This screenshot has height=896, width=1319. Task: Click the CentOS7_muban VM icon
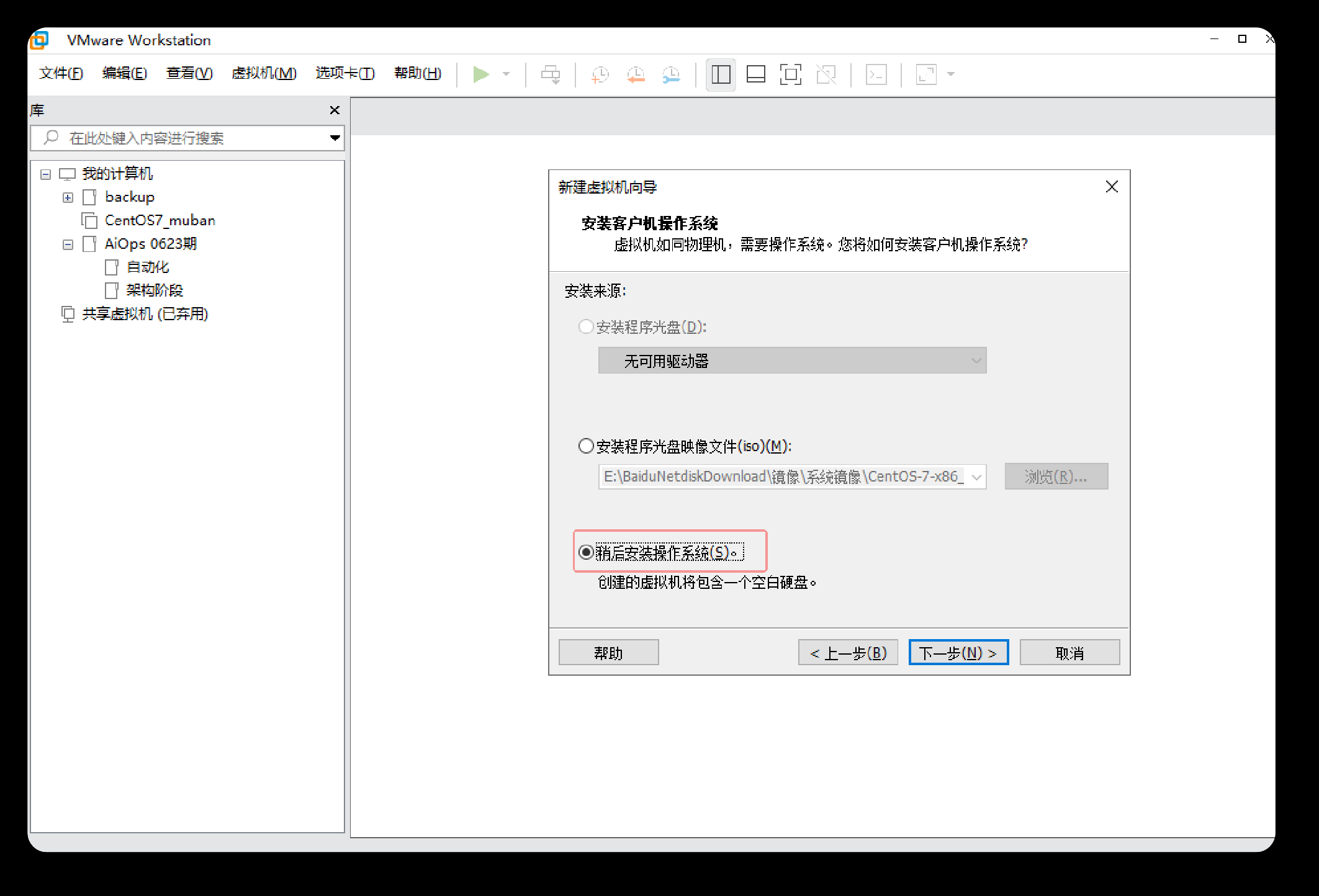point(89,220)
